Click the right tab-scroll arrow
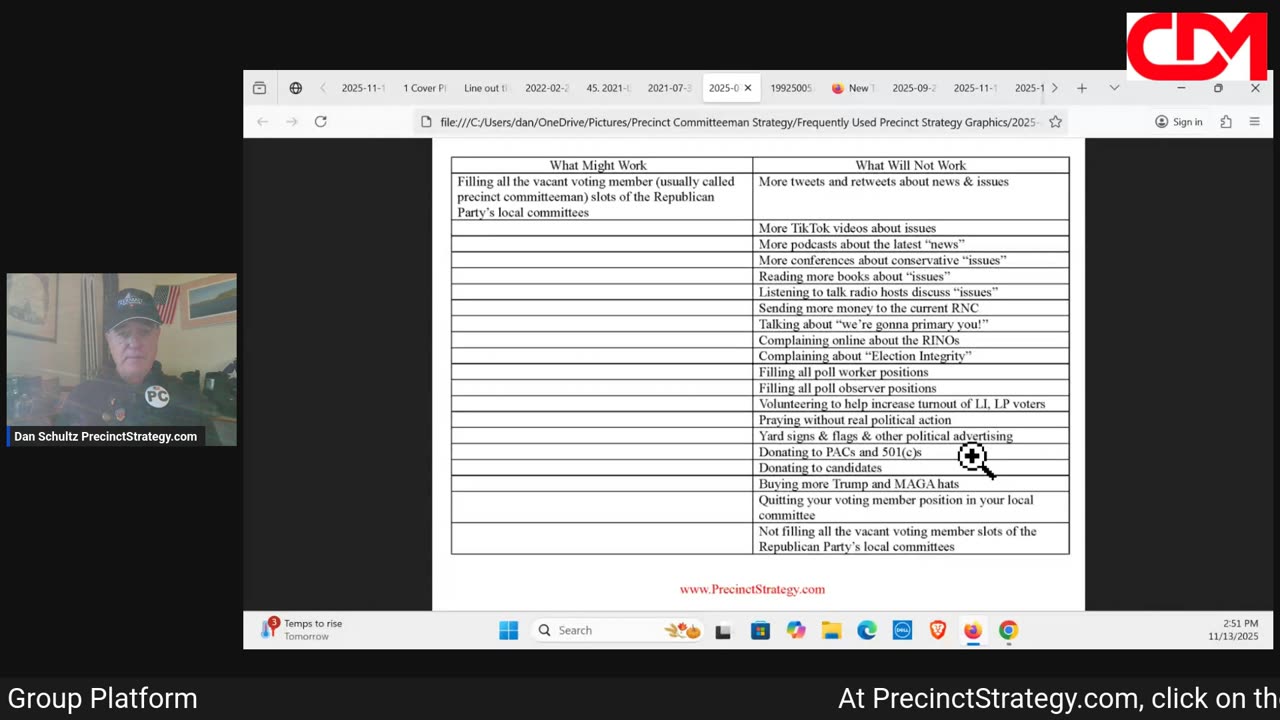1280x720 pixels. [1054, 88]
